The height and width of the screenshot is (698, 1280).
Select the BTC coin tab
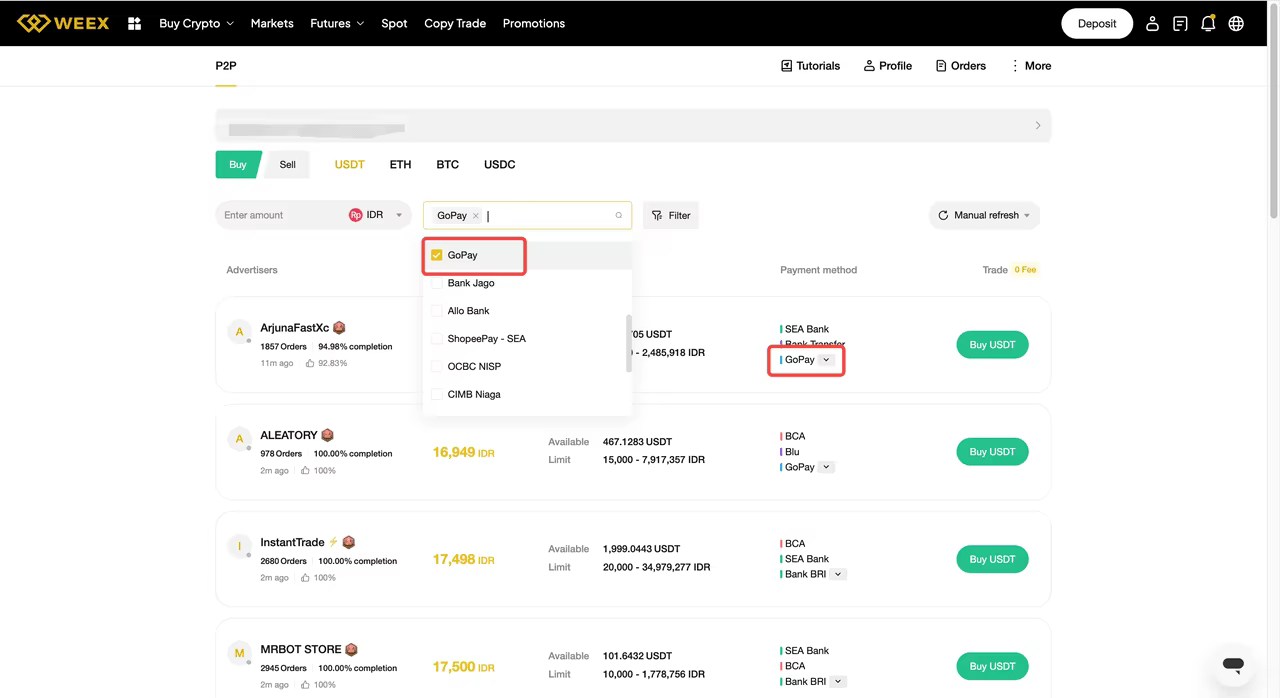tap(447, 164)
